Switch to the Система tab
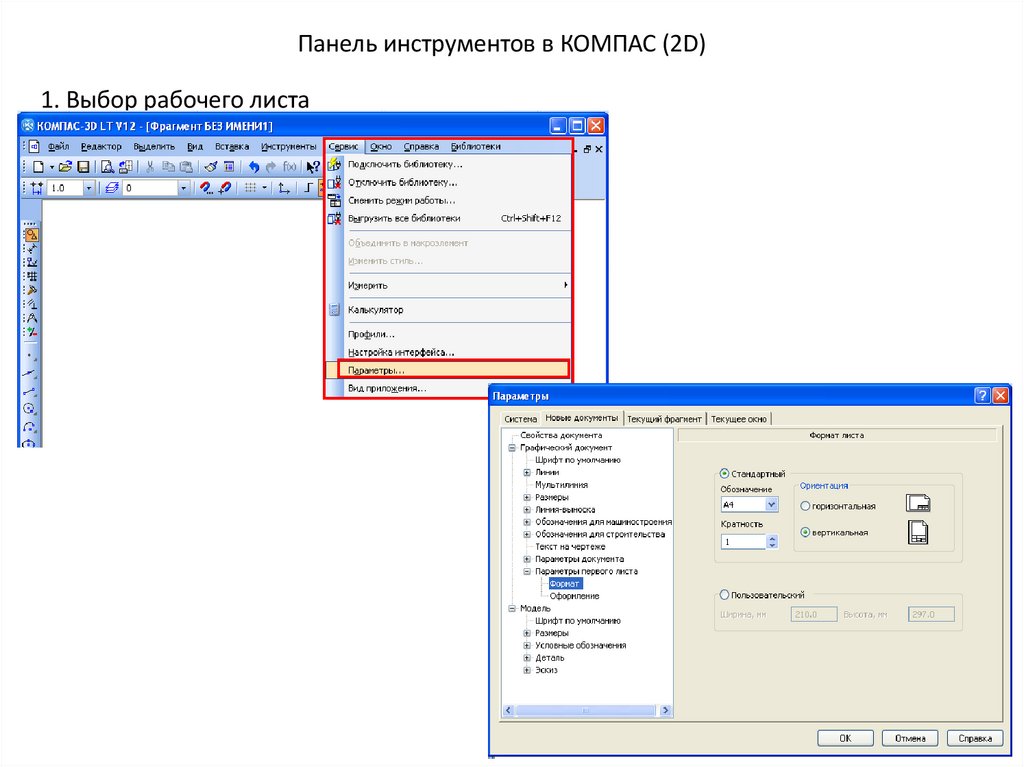 (520, 419)
